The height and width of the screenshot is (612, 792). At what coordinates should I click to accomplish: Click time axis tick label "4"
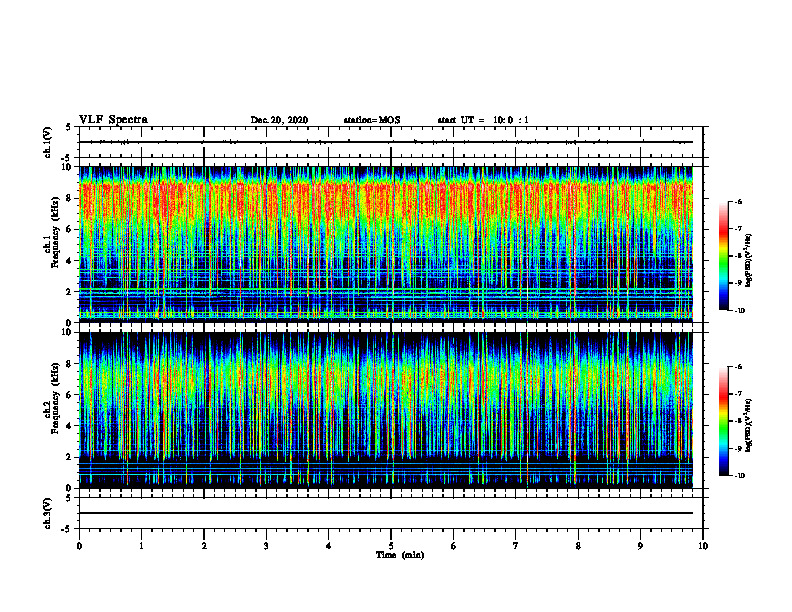tap(329, 546)
